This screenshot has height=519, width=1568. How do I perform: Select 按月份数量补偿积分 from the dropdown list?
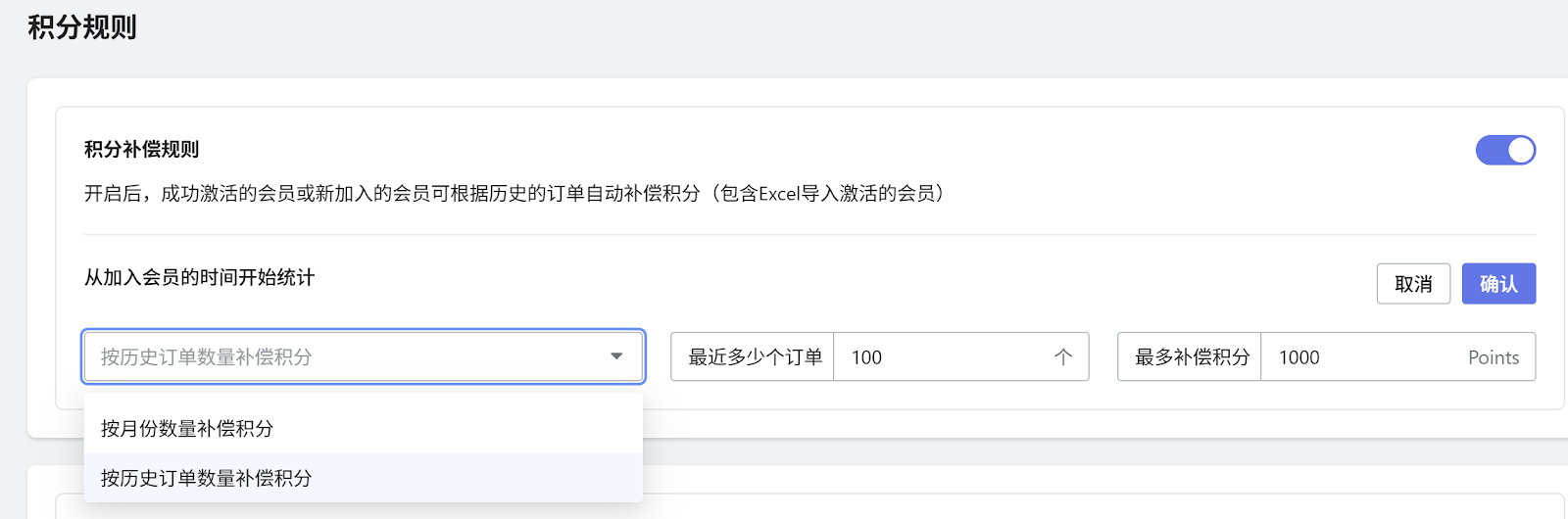click(187, 429)
